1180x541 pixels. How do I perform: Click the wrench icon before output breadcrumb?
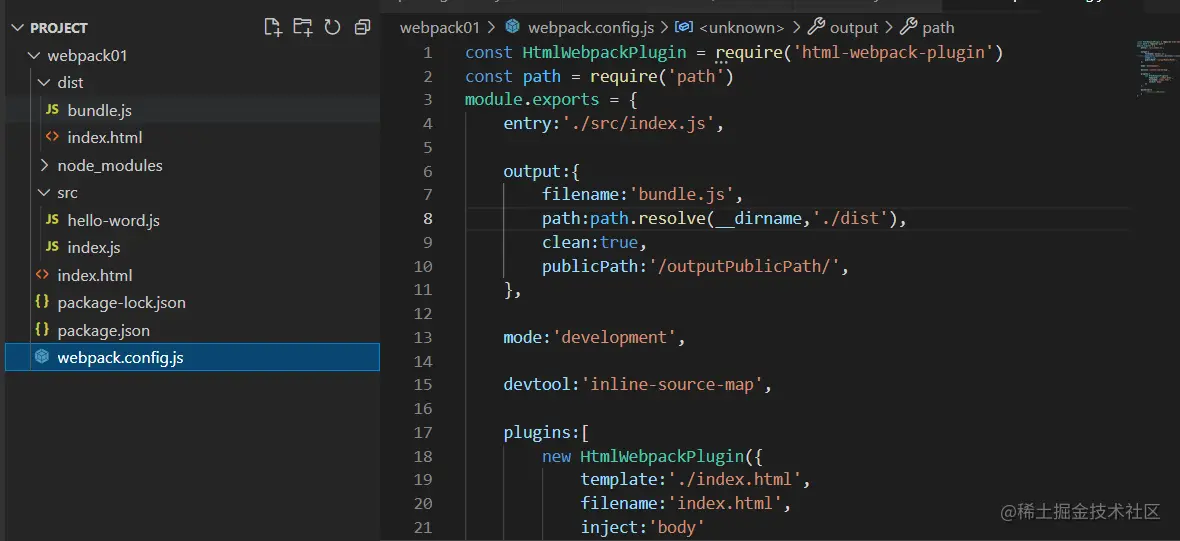816,27
